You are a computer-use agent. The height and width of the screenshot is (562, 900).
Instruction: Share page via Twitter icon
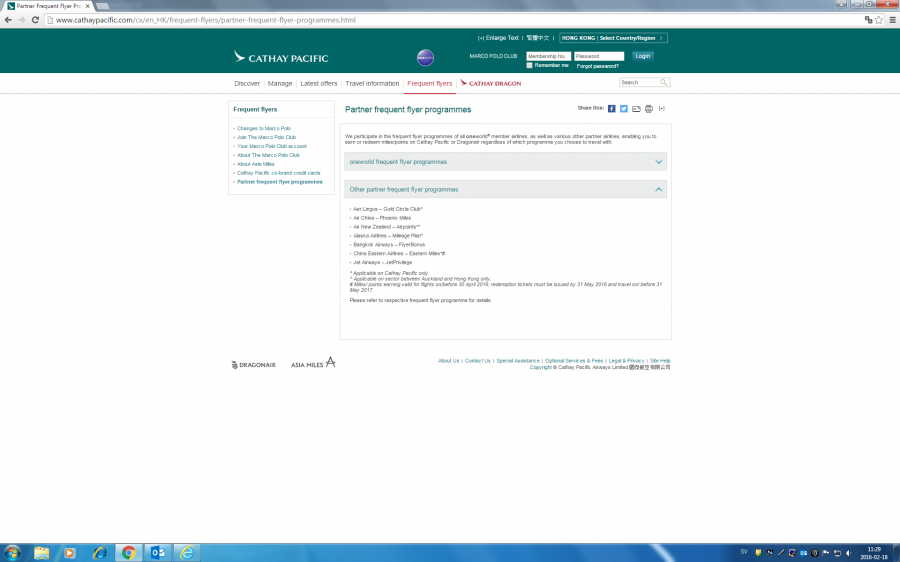pos(624,108)
